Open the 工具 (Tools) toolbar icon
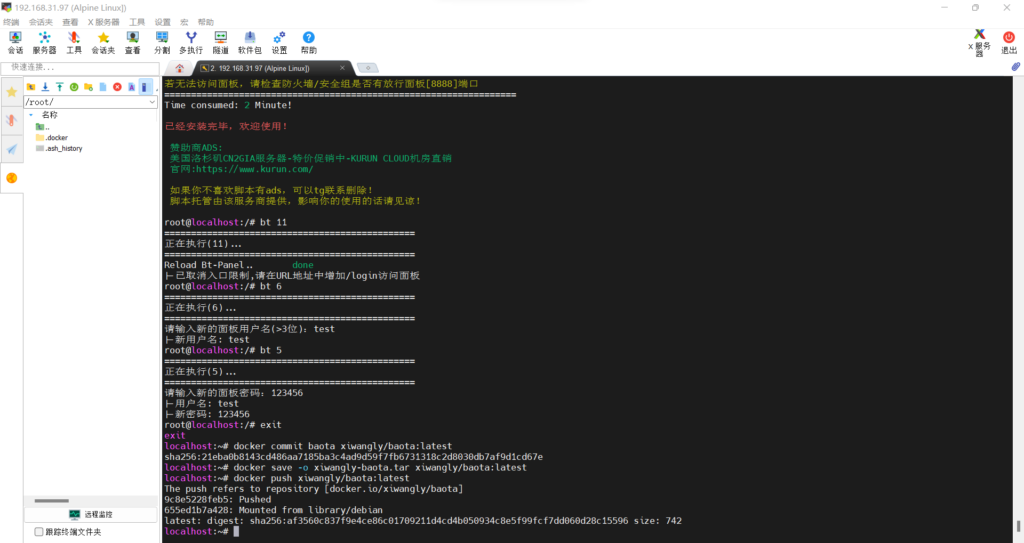This screenshot has height=543, width=1024. (x=74, y=42)
